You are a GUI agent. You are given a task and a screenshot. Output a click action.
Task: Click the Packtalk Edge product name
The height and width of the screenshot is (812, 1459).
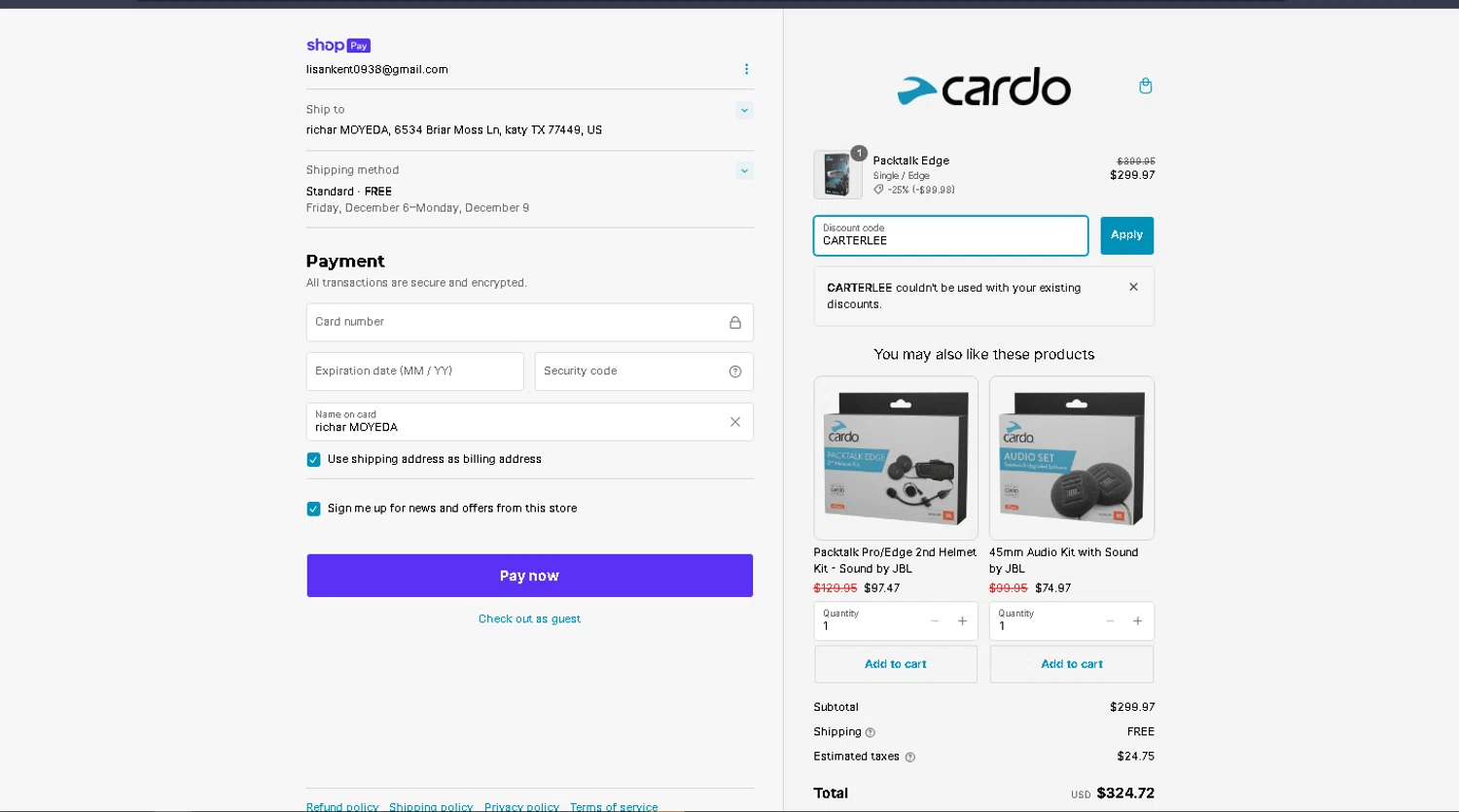click(x=911, y=161)
